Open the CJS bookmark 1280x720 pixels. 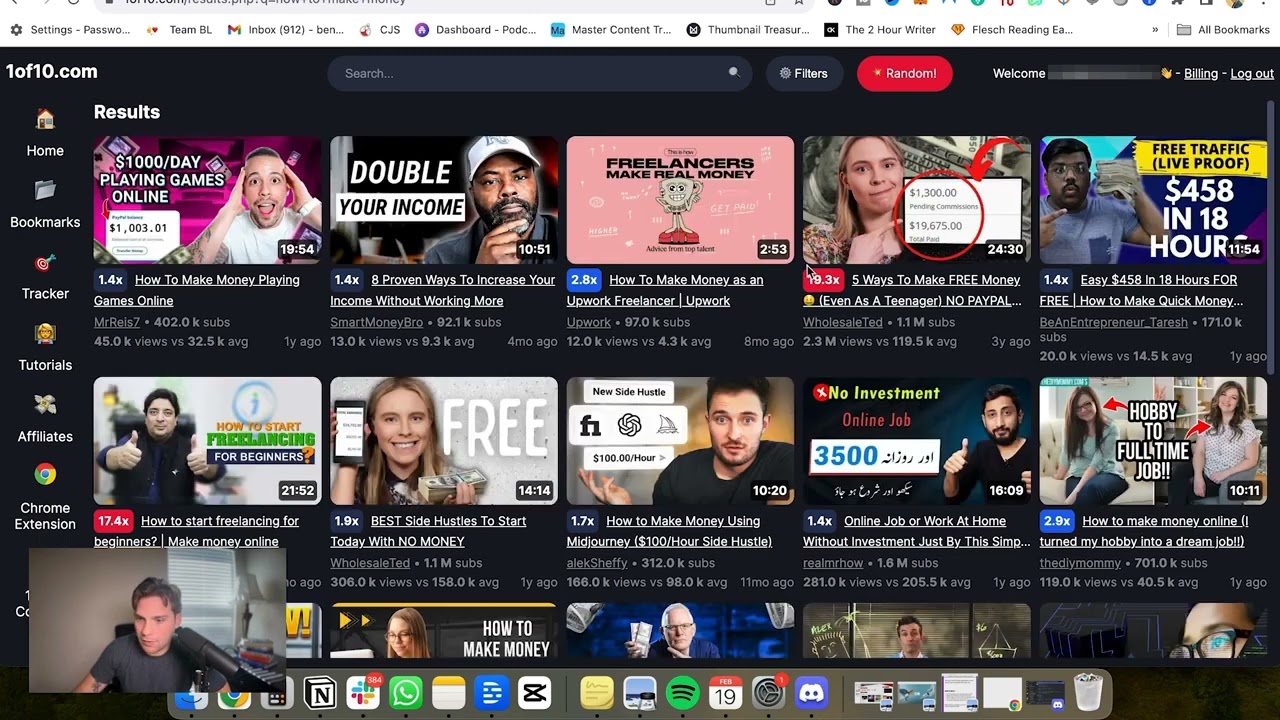[x=380, y=30]
